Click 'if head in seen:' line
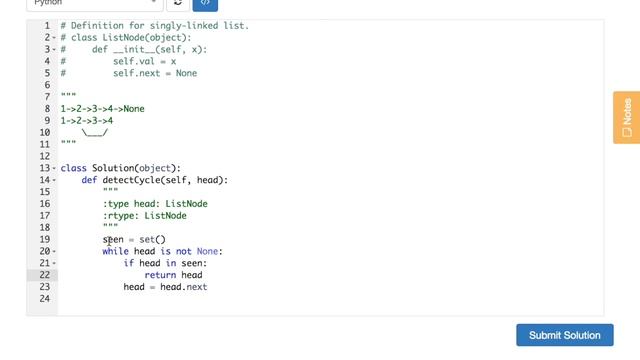The width and height of the screenshot is (640, 360). [x=165, y=263]
